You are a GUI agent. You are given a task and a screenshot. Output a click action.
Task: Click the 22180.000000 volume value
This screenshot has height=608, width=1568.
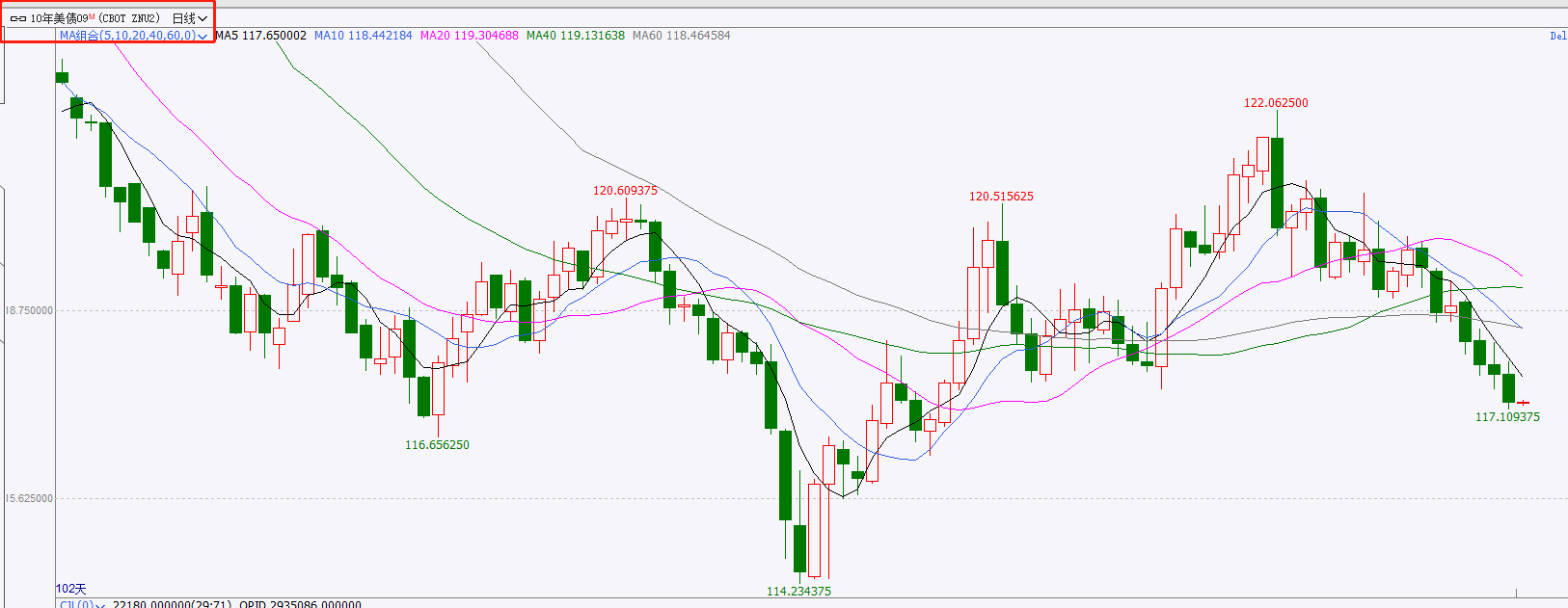pyautogui.click(x=152, y=604)
